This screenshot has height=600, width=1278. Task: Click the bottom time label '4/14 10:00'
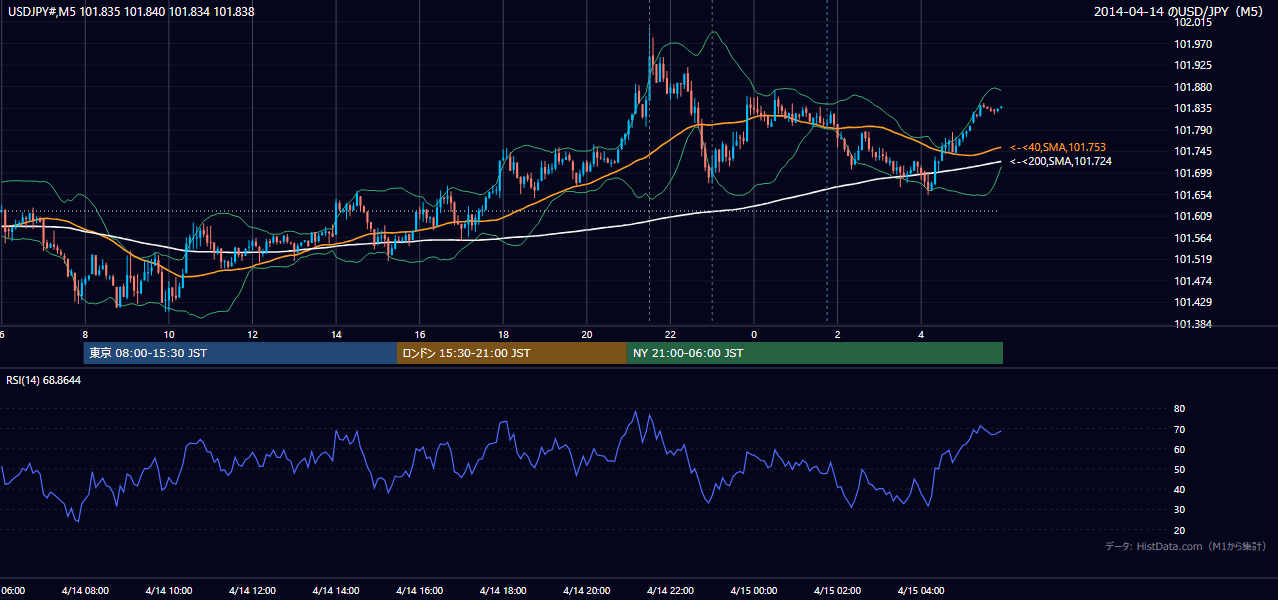click(x=168, y=590)
